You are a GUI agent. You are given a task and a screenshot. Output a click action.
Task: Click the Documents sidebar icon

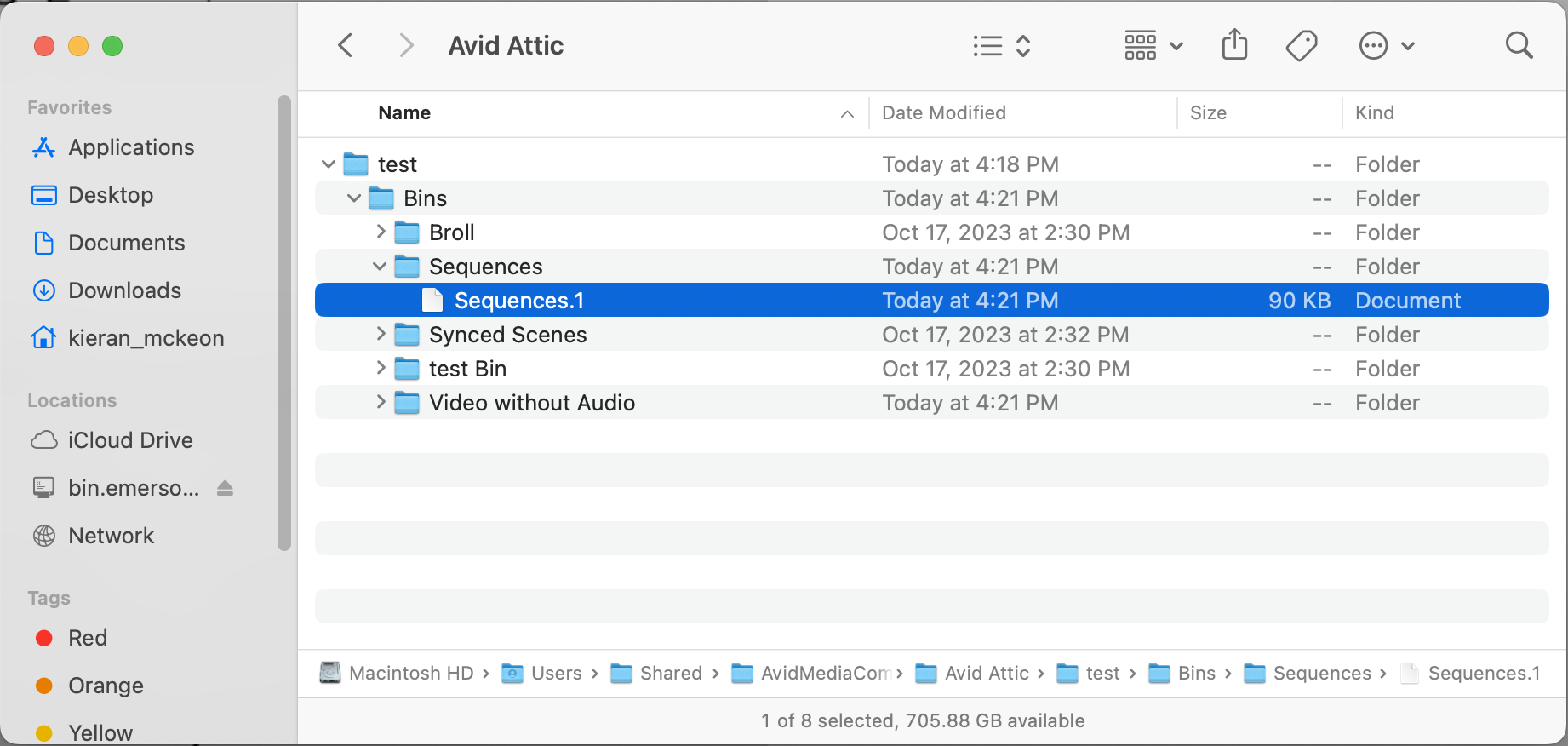pyautogui.click(x=44, y=243)
